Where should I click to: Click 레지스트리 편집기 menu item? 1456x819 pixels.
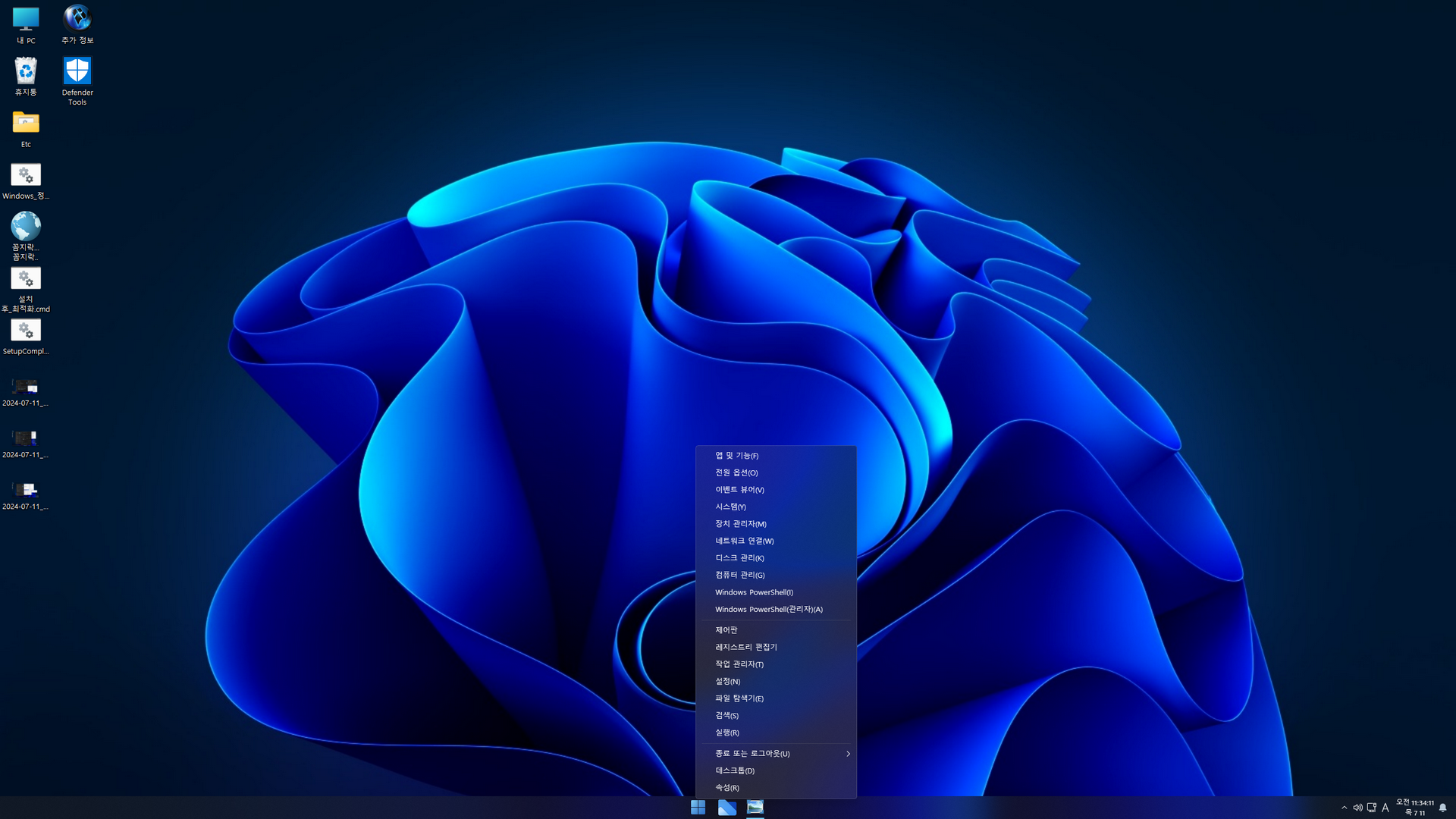745,647
